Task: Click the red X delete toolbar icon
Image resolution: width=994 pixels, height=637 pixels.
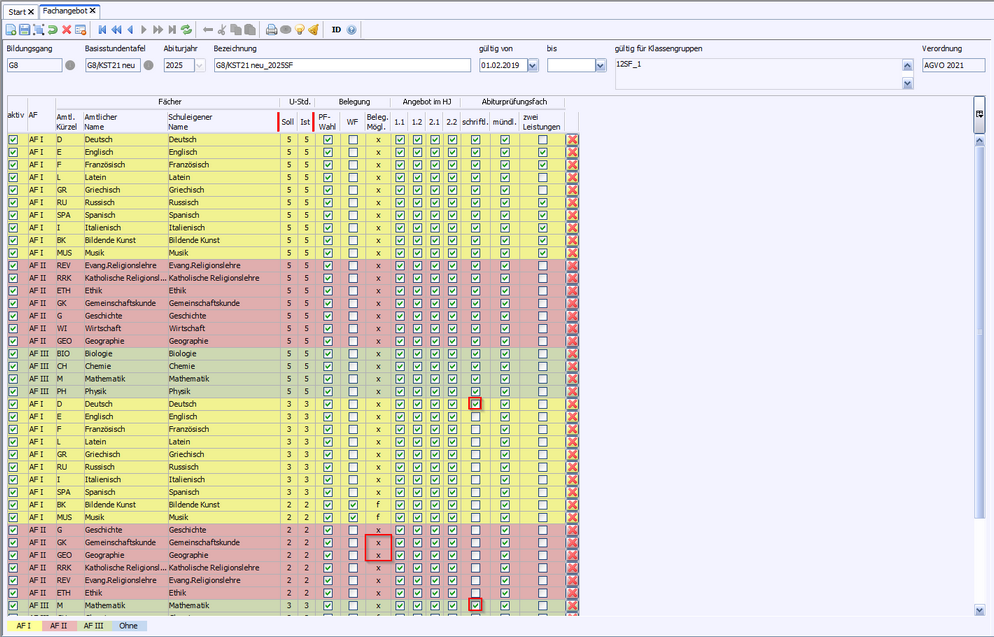Action: tap(67, 30)
